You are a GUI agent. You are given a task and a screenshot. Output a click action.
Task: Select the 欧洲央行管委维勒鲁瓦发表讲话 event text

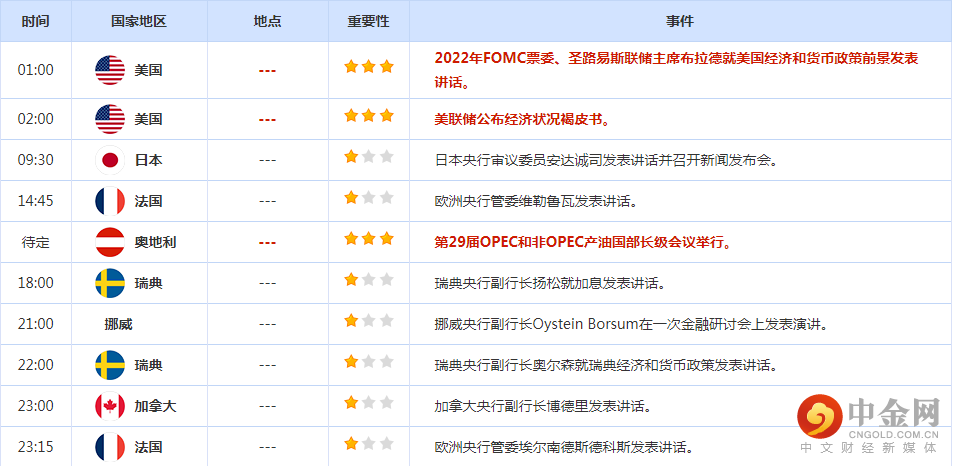point(535,201)
